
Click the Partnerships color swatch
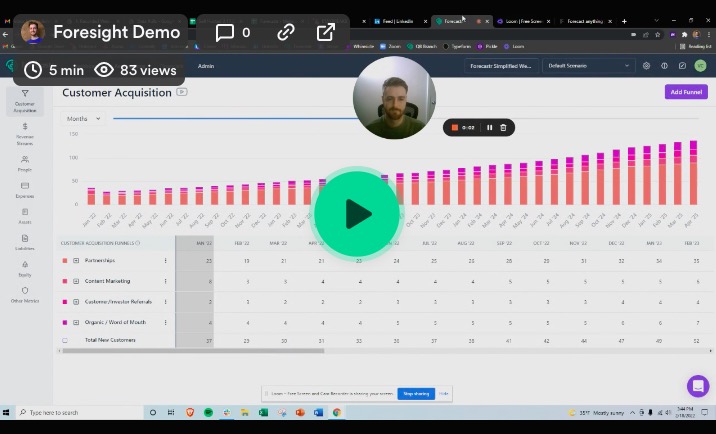[x=65, y=260]
